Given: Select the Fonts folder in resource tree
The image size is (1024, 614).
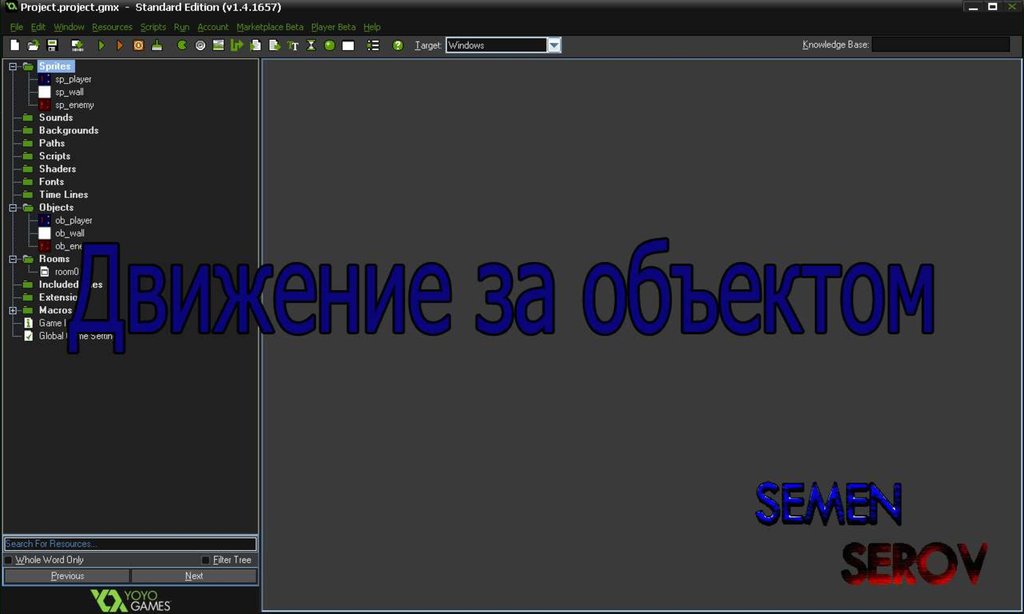Looking at the screenshot, I should click(x=51, y=182).
